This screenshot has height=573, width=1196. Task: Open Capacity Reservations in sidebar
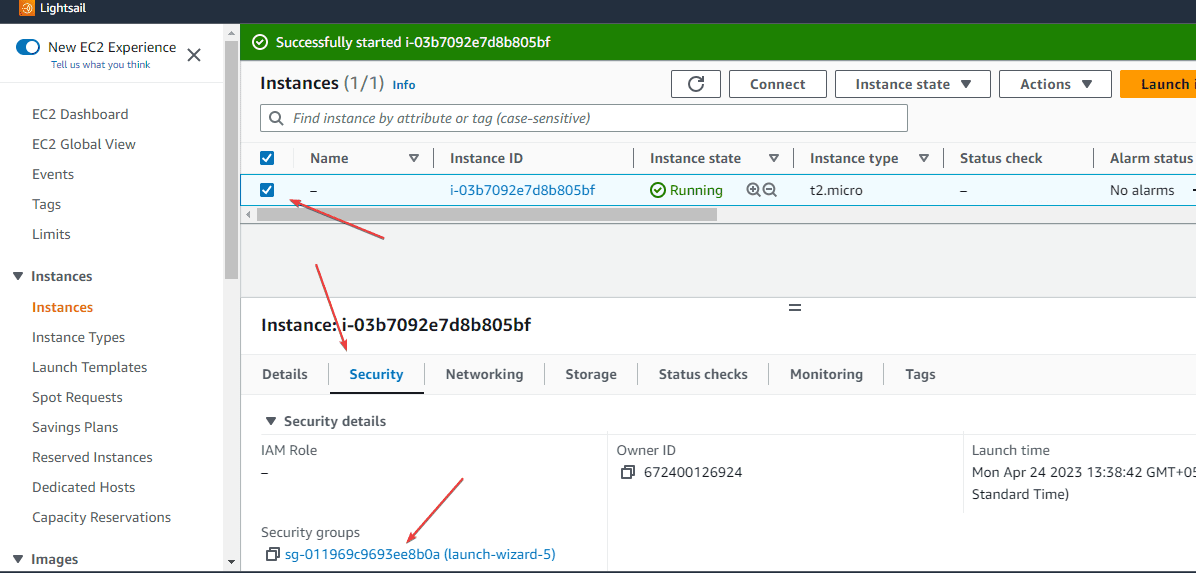point(101,517)
